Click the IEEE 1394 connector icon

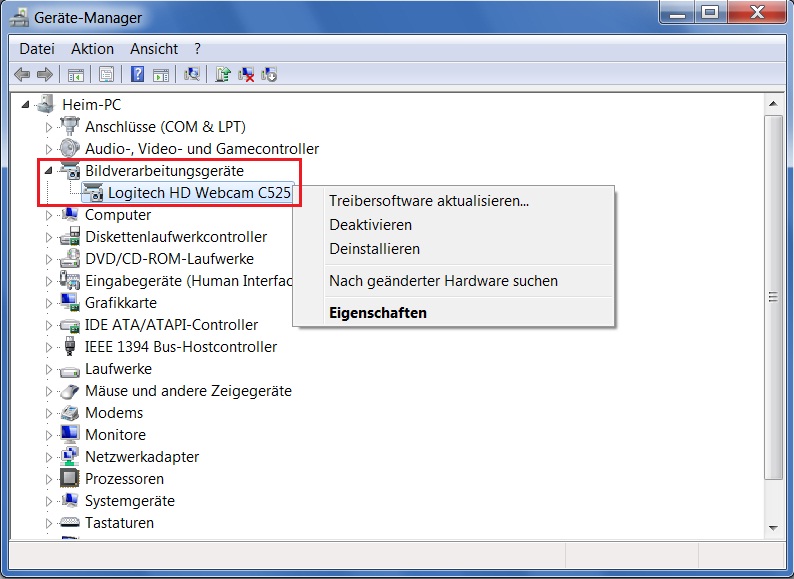coord(70,346)
